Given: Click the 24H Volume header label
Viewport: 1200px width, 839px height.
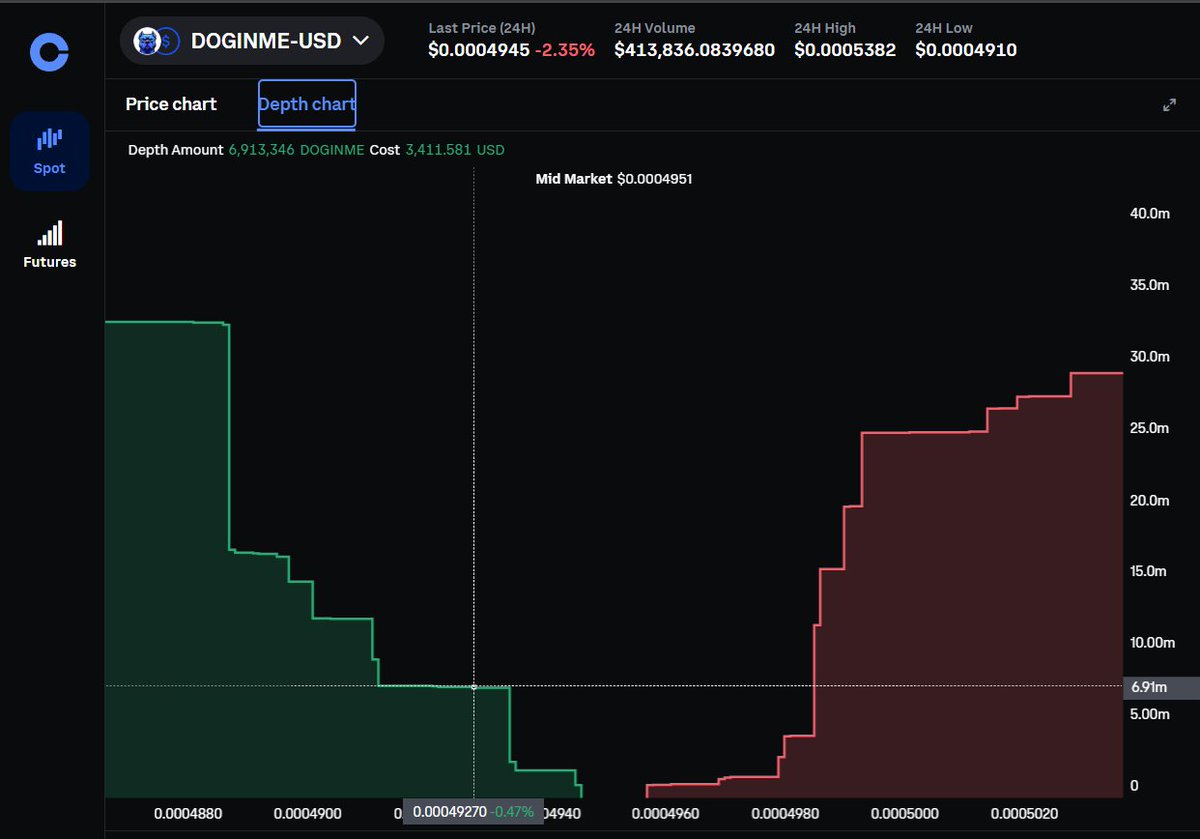Looking at the screenshot, I should click(655, 28).
